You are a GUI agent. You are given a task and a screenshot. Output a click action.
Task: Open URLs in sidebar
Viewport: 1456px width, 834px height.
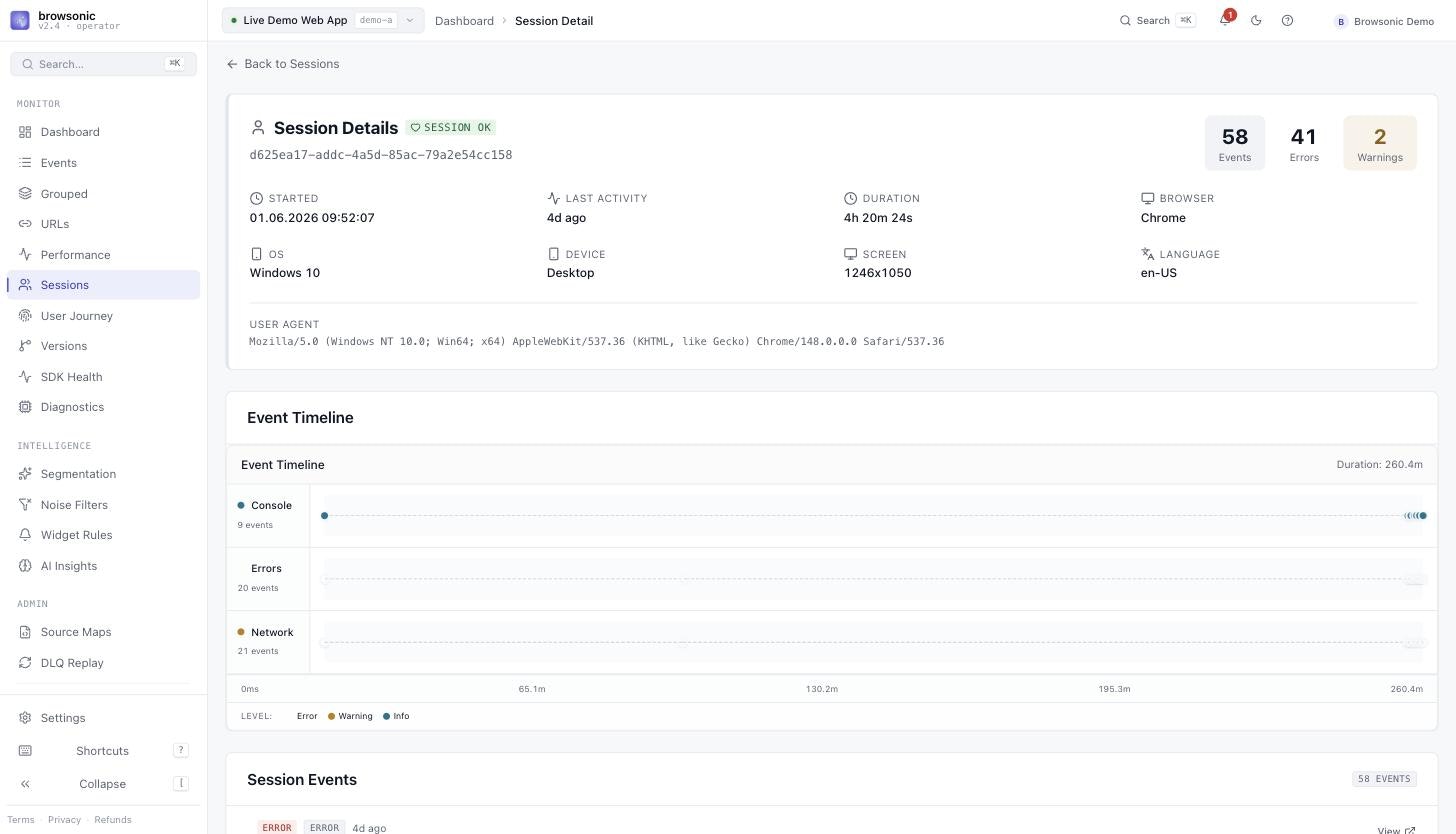(103, 224)
